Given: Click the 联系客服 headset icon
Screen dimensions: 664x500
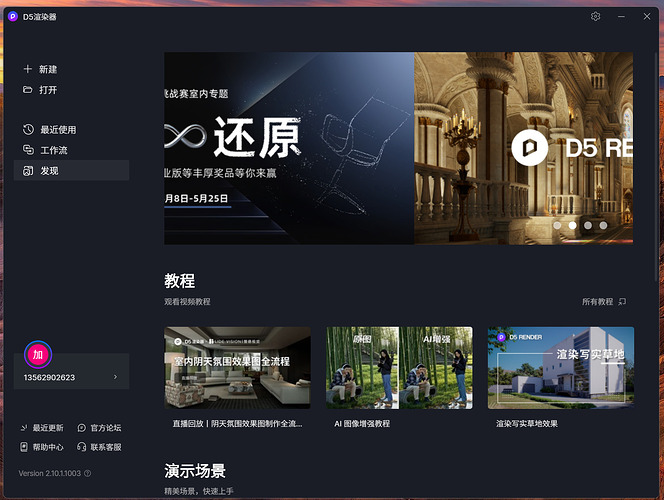Looking at the screenshot, I should pos(82,447).
